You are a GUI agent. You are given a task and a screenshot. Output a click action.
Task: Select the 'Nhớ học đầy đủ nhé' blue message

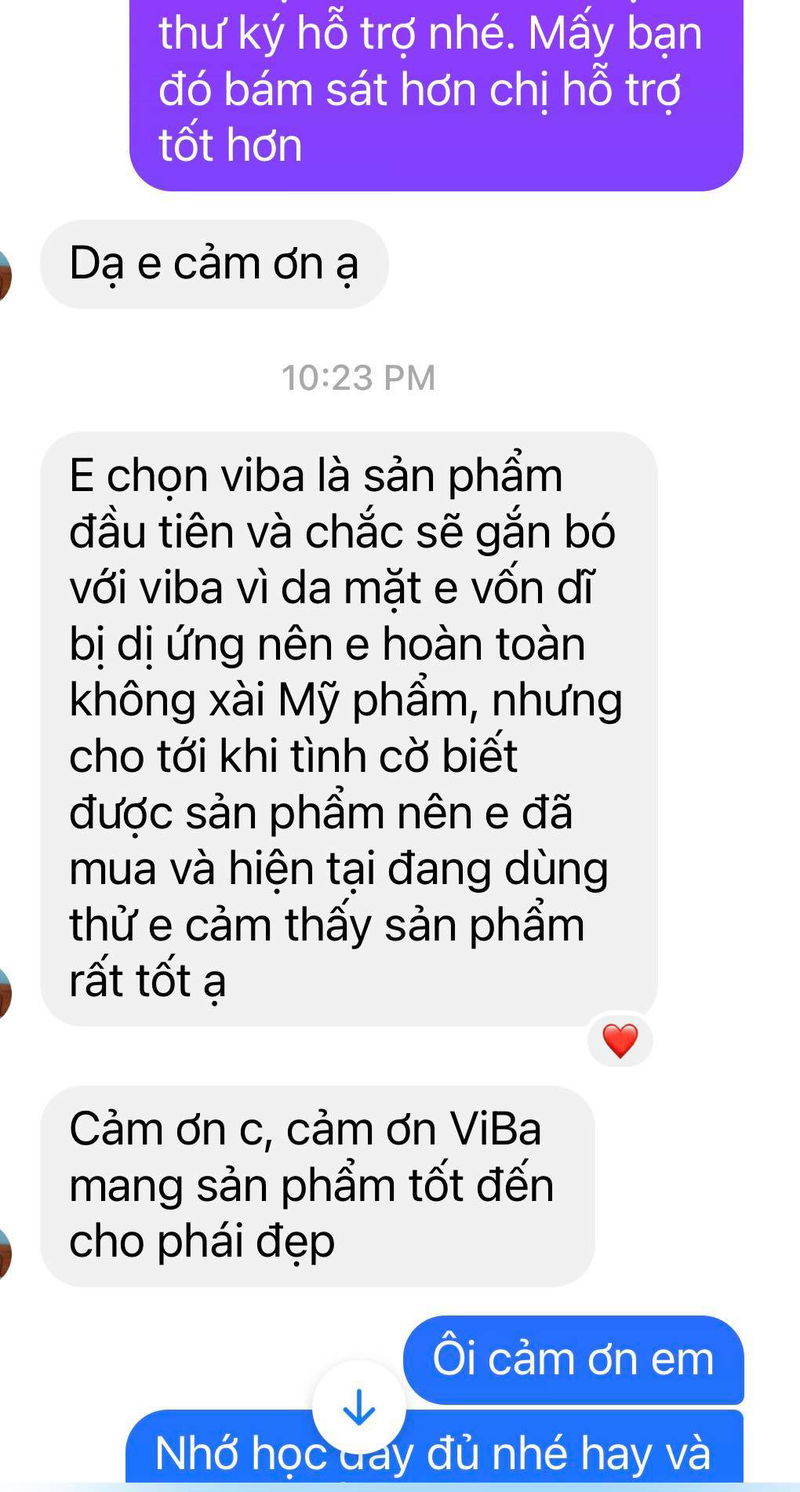click(x=434, y=1450)
